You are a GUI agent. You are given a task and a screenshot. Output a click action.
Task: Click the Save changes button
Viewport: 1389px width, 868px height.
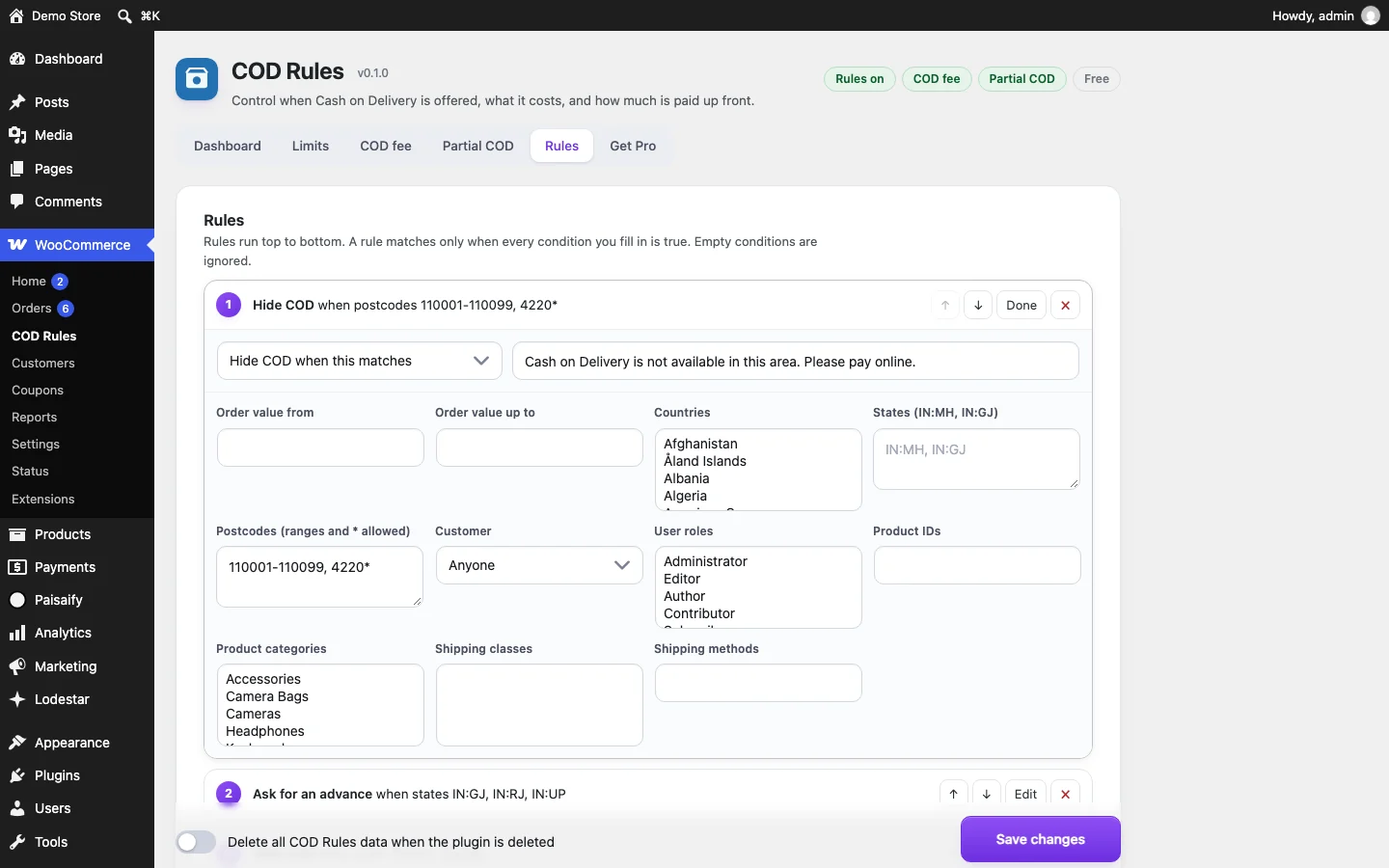pos(1041,839)
